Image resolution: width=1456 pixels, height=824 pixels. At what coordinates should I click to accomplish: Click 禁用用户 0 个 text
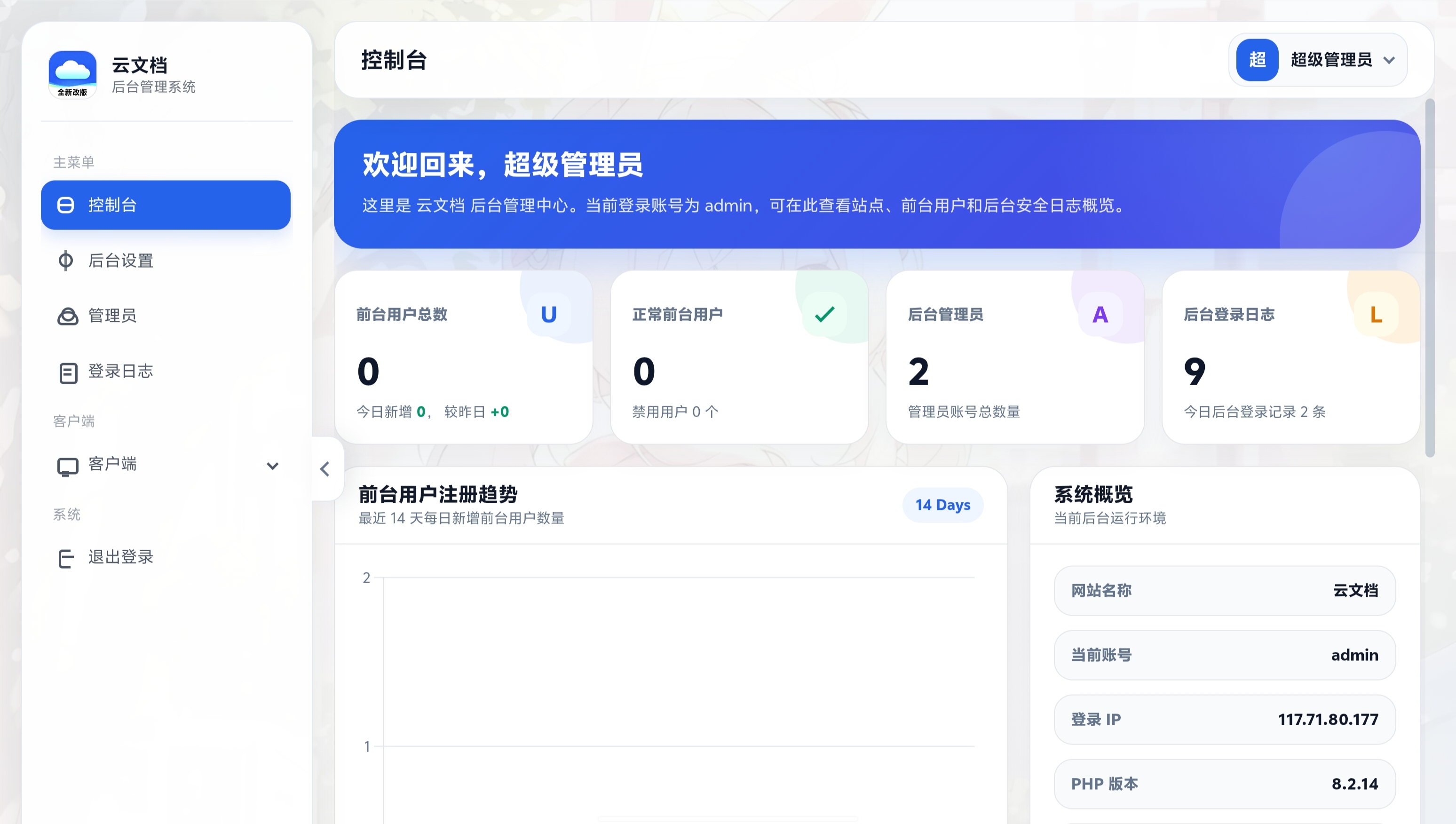[x=675, y=412]
